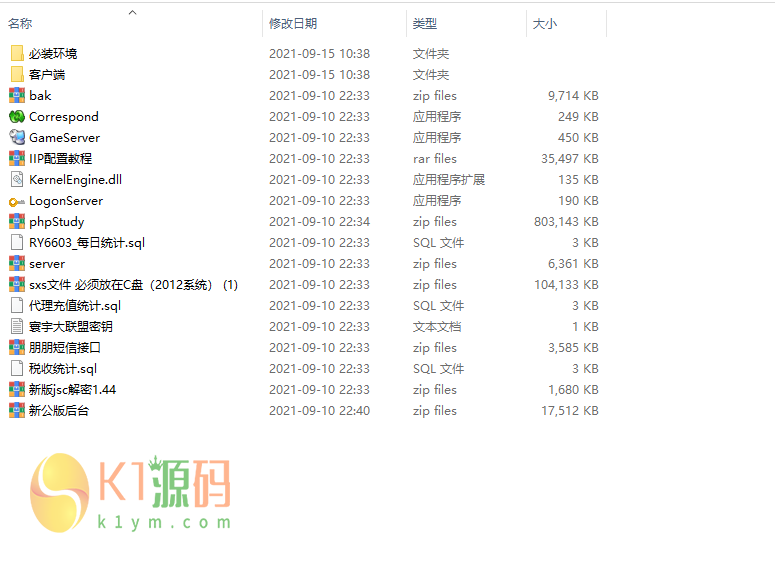The width and height of the screenshot is (775, 563).
Task: Click the 新公版后台 archive icon
Action: [x=17, y=411]
